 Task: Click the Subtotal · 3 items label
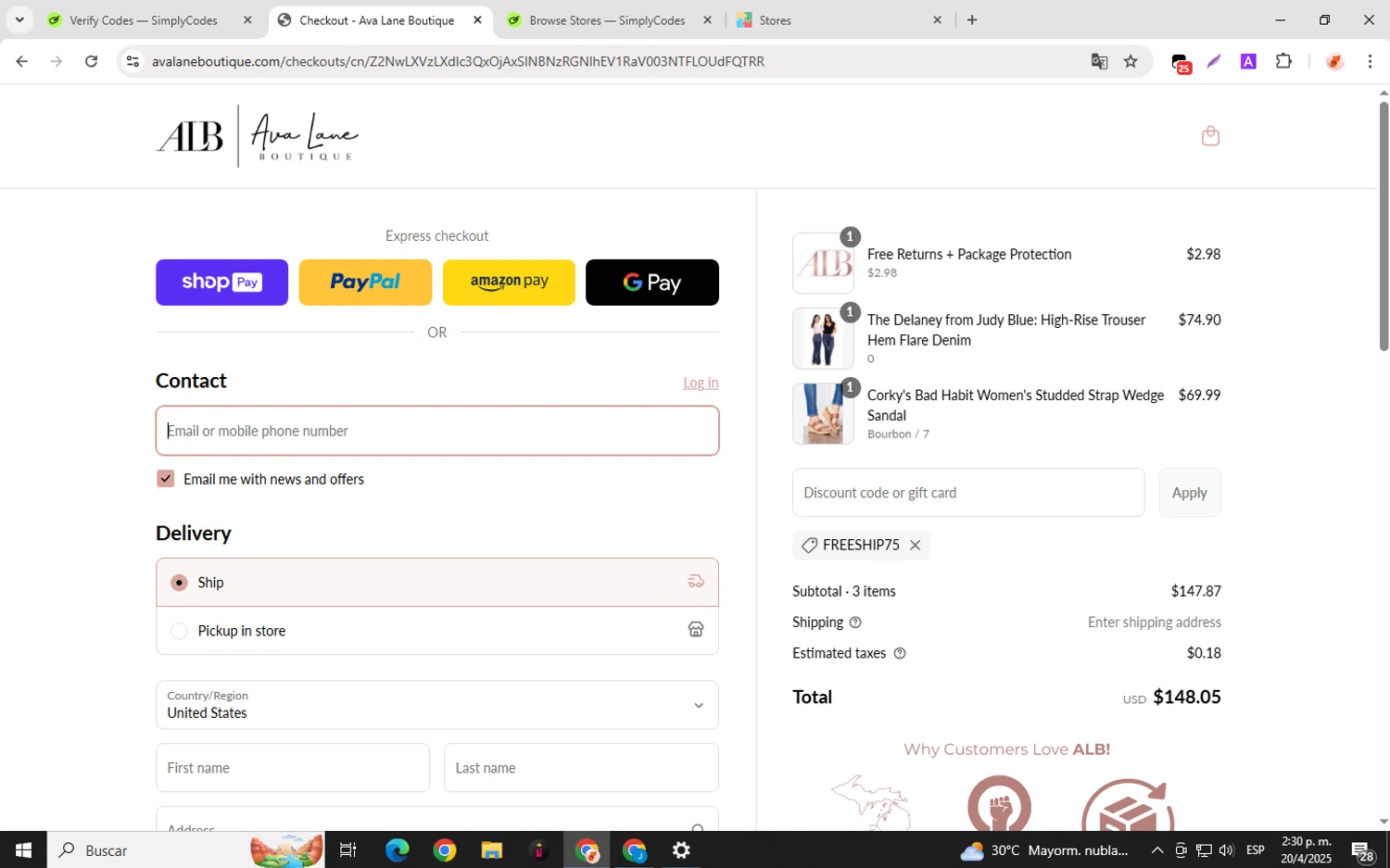(x=844, y=591)
